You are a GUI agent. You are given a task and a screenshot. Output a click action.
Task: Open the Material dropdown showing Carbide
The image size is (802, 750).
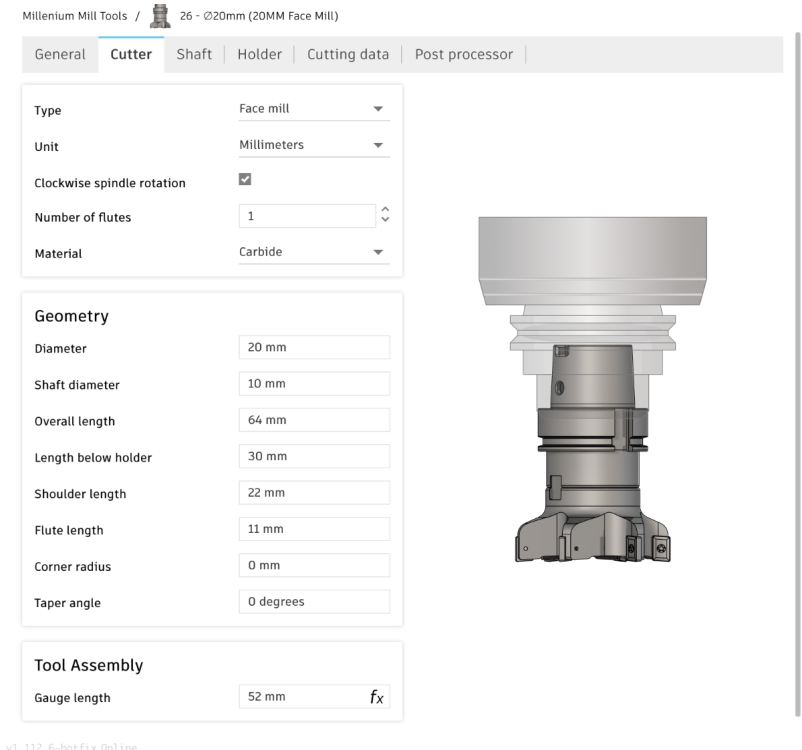point(314,252)
